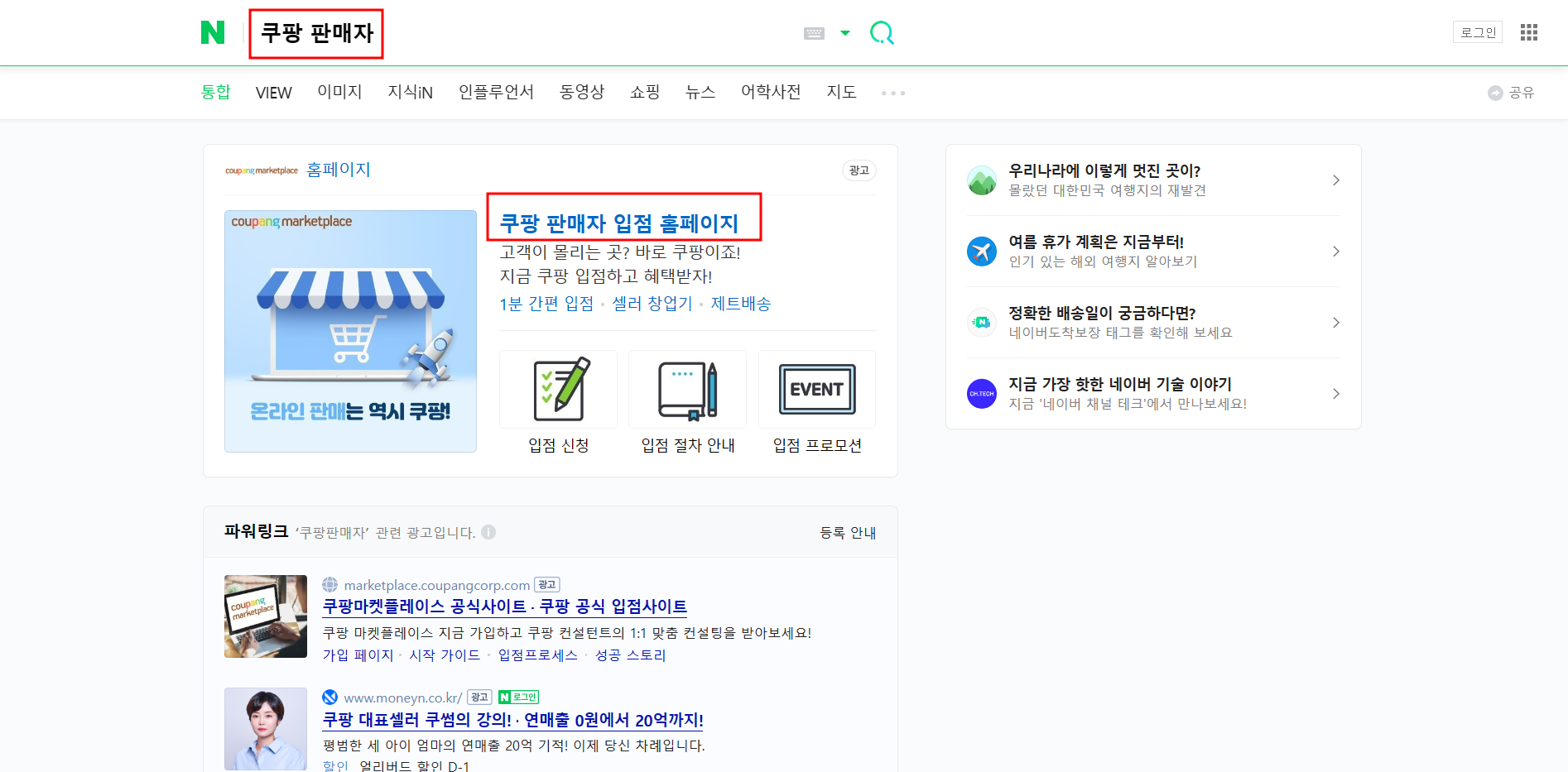Open the on-screen keyboard input tool
Viewport: 1568px width, 772px height.
coord(814,33)
